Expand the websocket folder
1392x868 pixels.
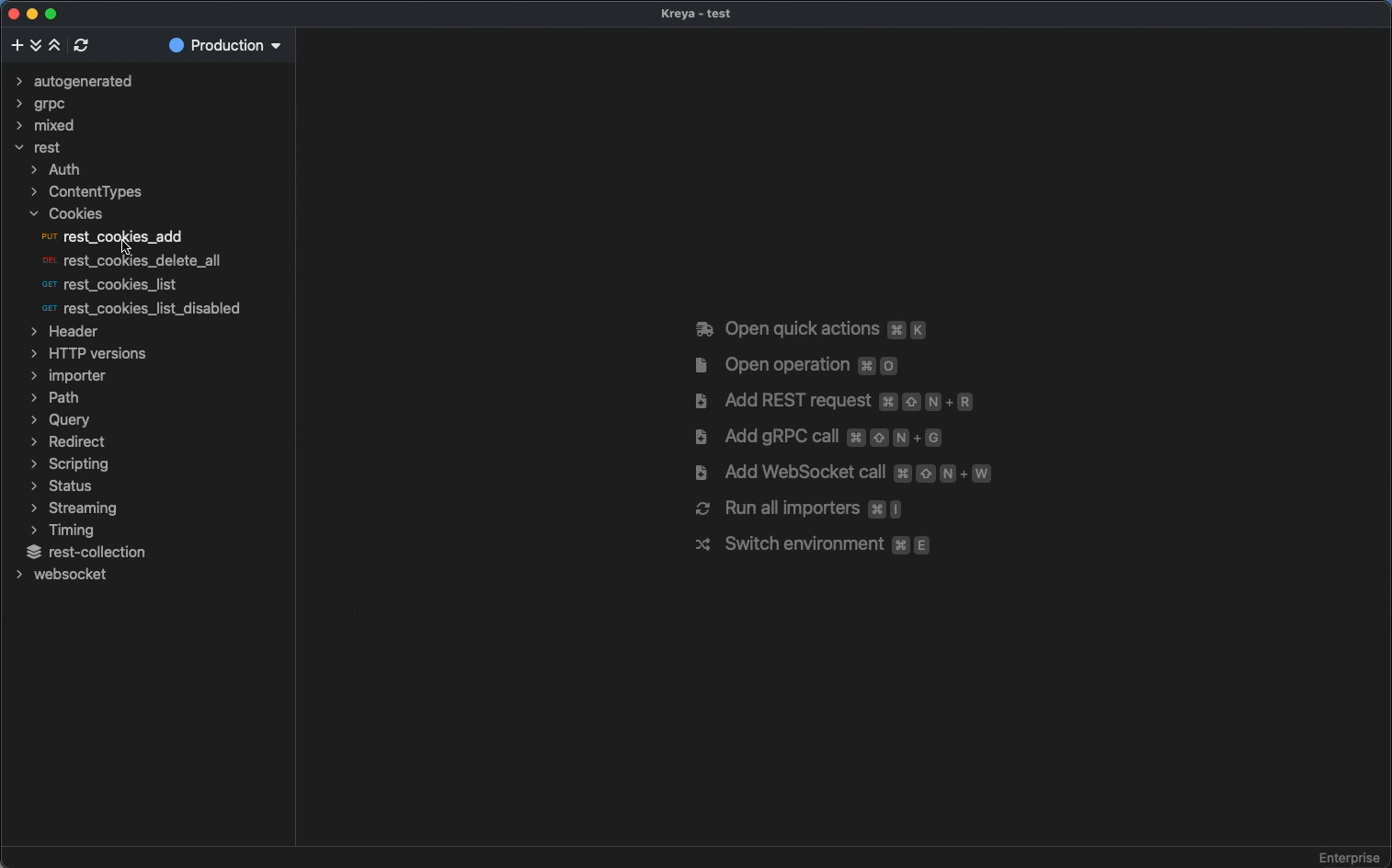(x=19, y=574)
